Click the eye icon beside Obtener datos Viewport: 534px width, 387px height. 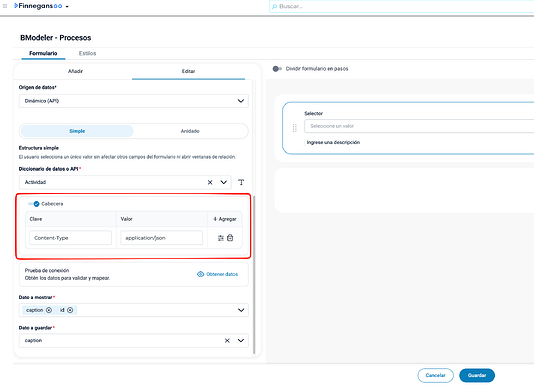pos(201,274)
